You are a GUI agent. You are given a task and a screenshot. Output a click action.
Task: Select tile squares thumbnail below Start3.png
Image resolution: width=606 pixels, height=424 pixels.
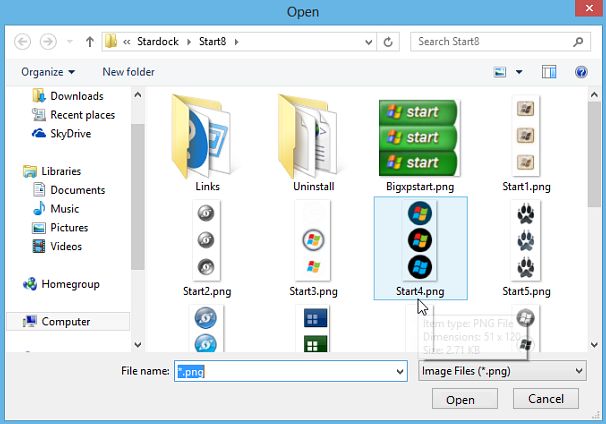315,329
